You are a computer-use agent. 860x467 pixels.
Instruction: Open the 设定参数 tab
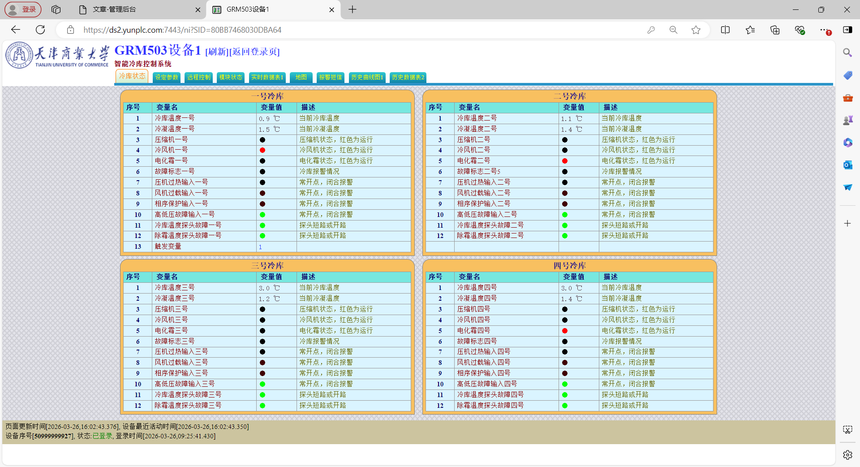coord(166,77)
